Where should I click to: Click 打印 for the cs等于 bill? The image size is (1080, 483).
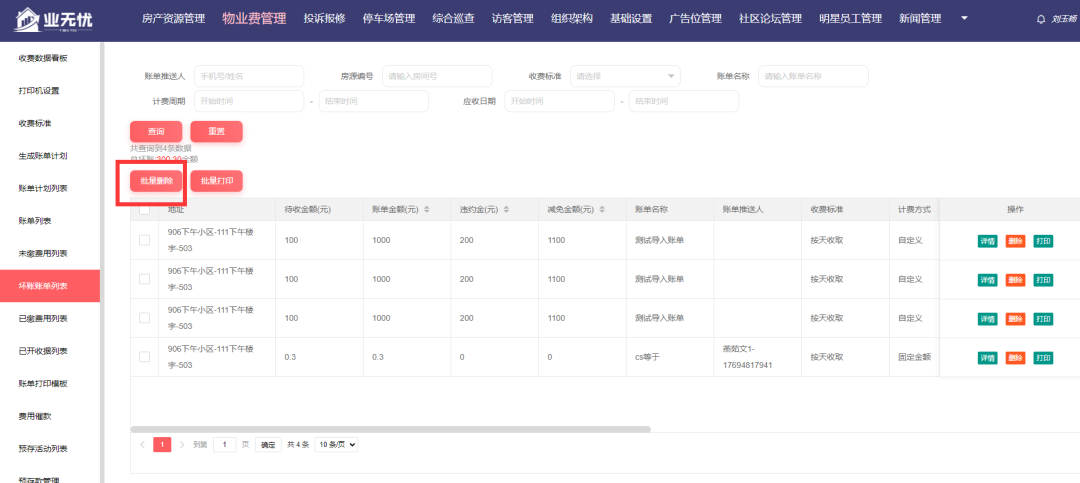click(x=1043, y=358)
